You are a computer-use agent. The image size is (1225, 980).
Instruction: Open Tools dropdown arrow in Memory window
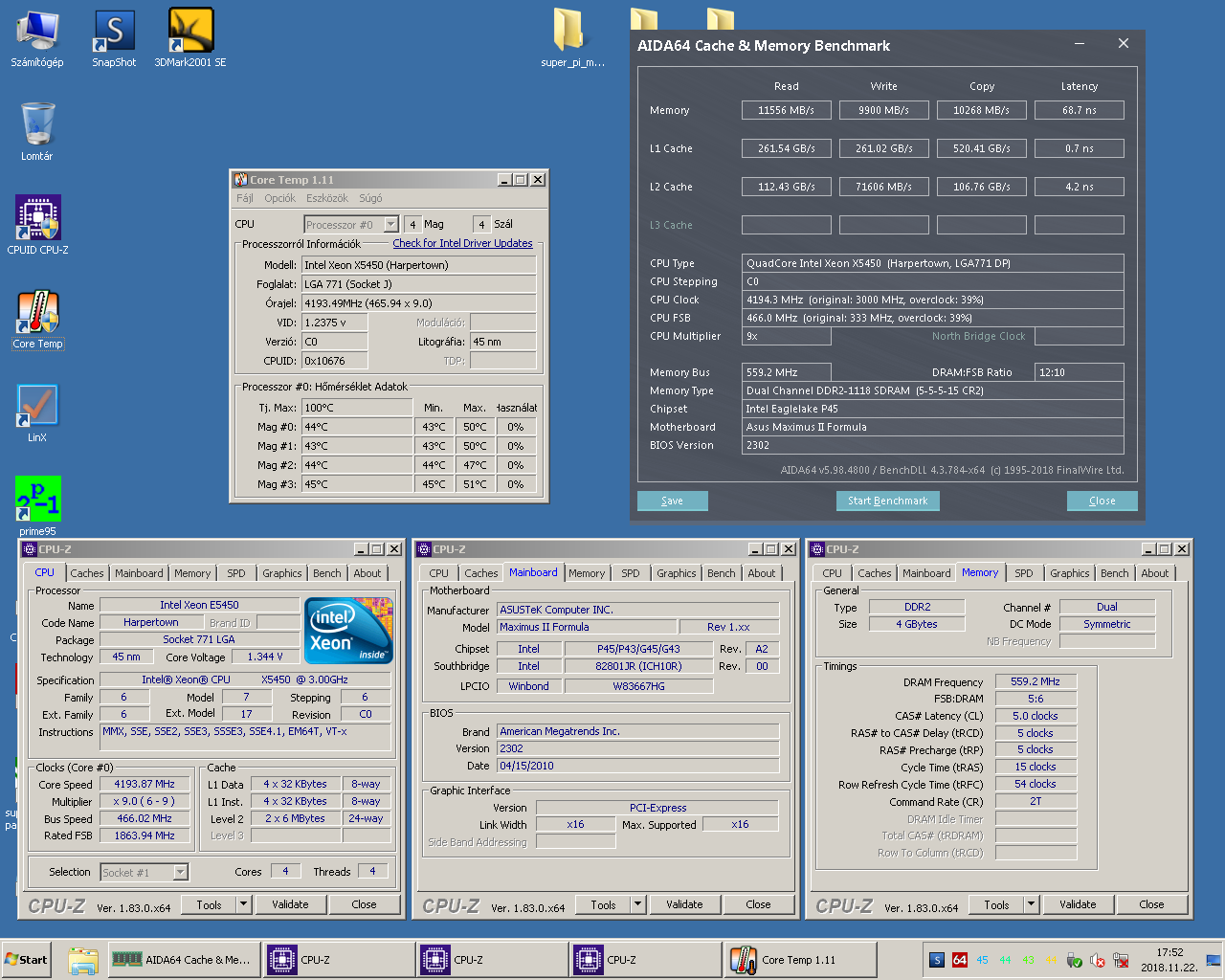[1032, 904]
